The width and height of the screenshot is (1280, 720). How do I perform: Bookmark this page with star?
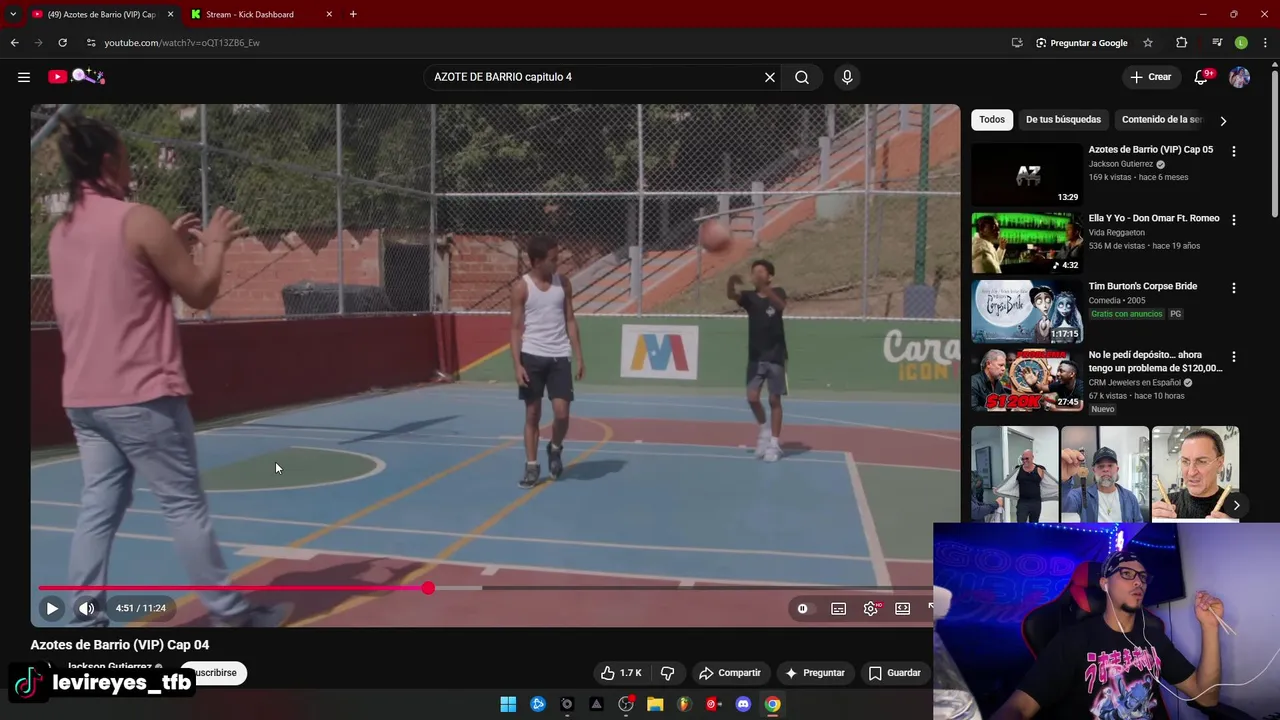[1148, 43]
